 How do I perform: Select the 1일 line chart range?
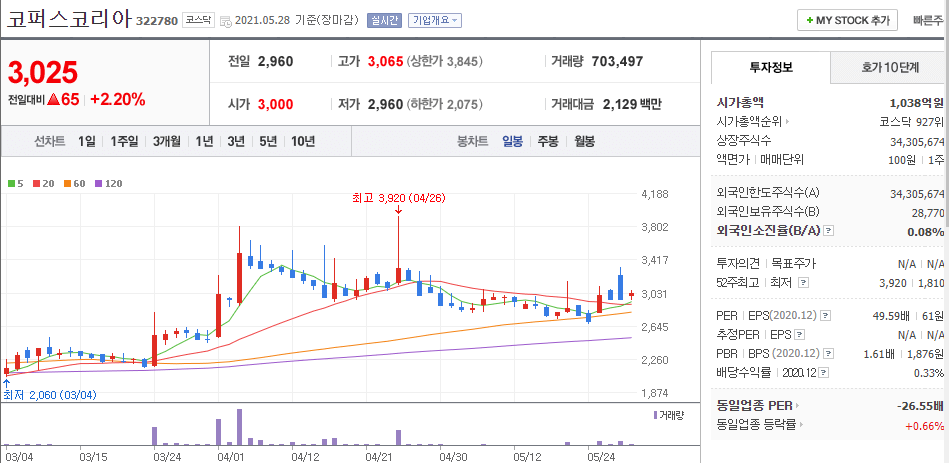[x=87, y=142]
